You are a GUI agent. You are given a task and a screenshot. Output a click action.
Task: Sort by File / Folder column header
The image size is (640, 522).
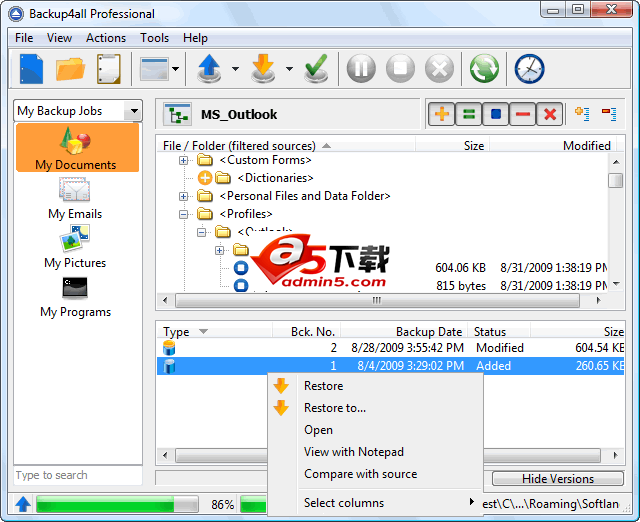[x=286, y=146]
